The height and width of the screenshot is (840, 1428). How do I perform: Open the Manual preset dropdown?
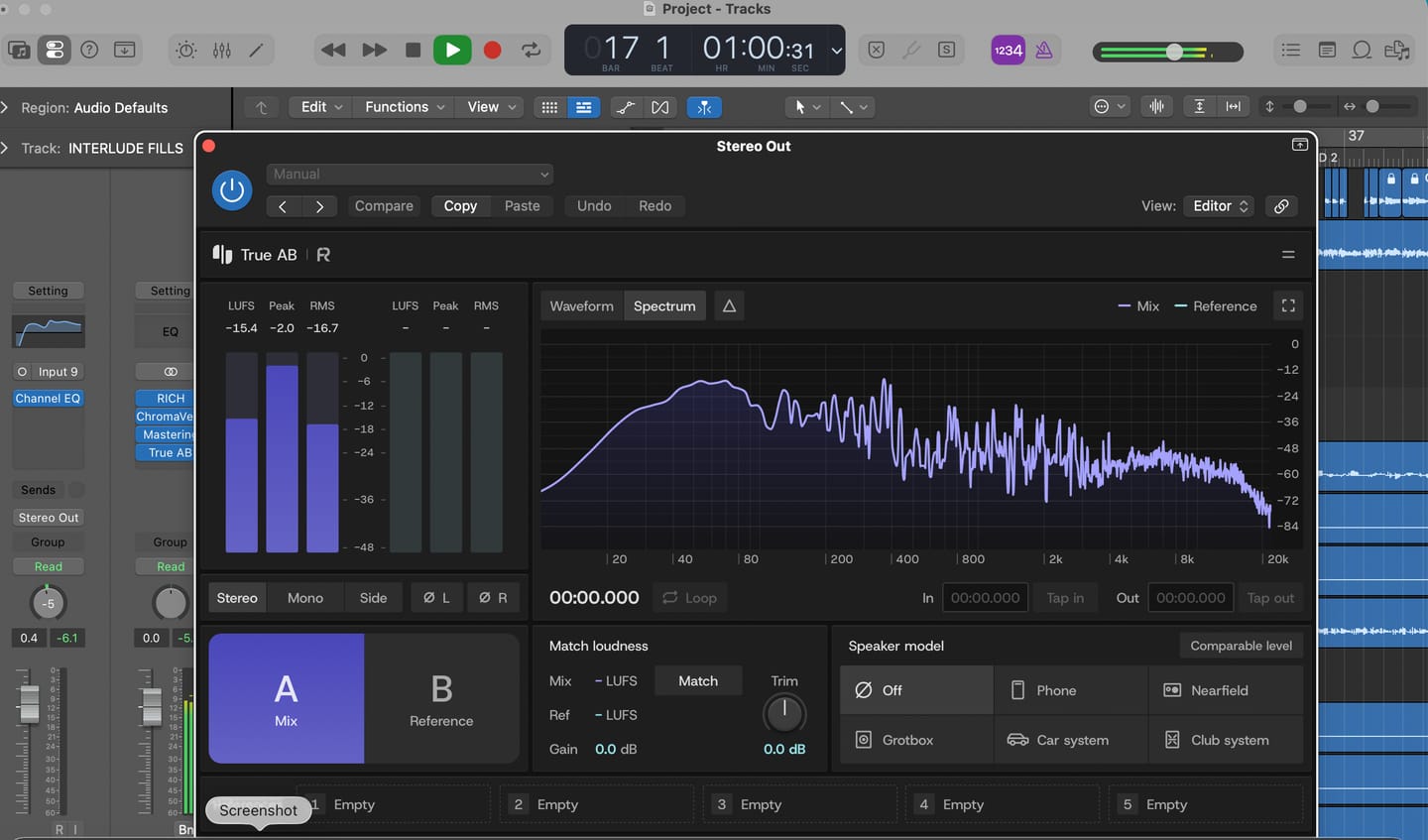point(410,174)
